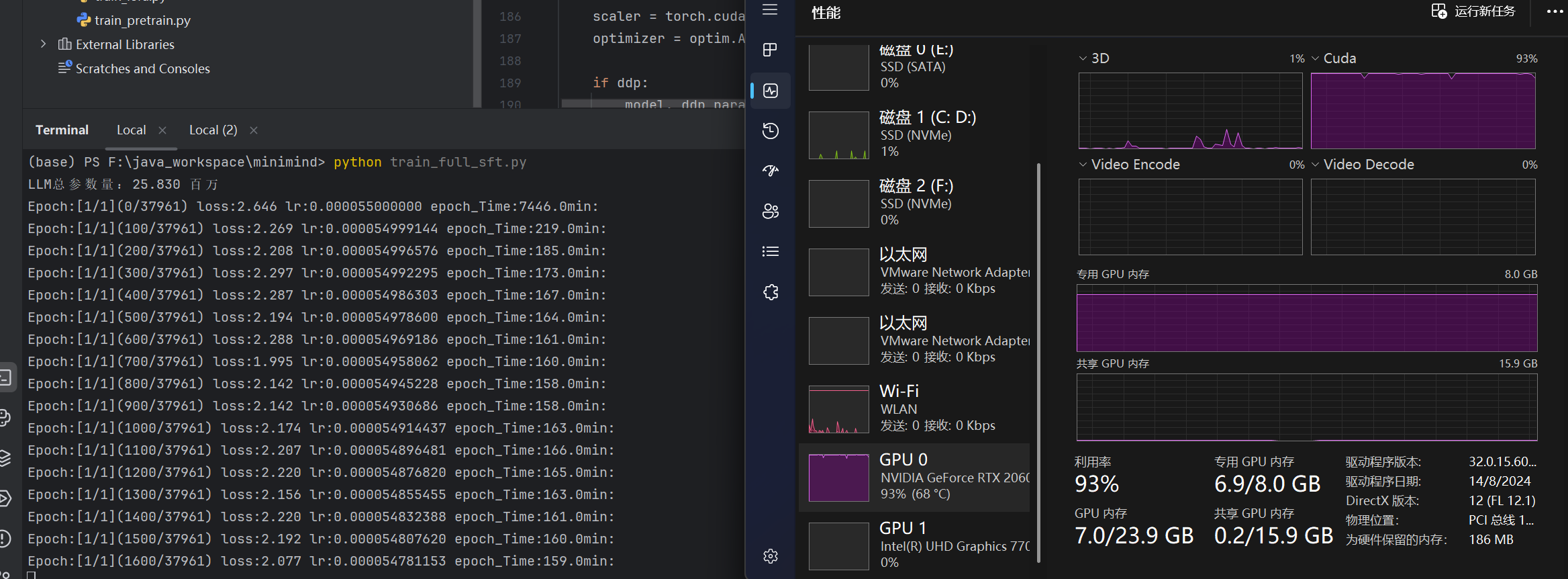Open the Video Encode graph dropdown
1568x579 pixels.
click(x=1083, y=165)
